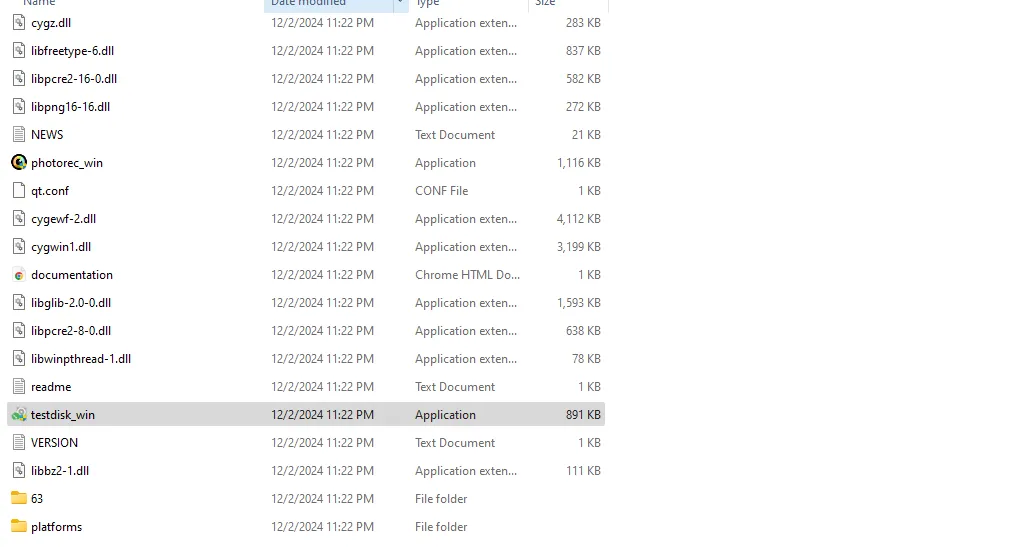Screen dimensions: 1014x547
Task: Click the Chrome HTML Do... type cell
Action: point(468,275)
